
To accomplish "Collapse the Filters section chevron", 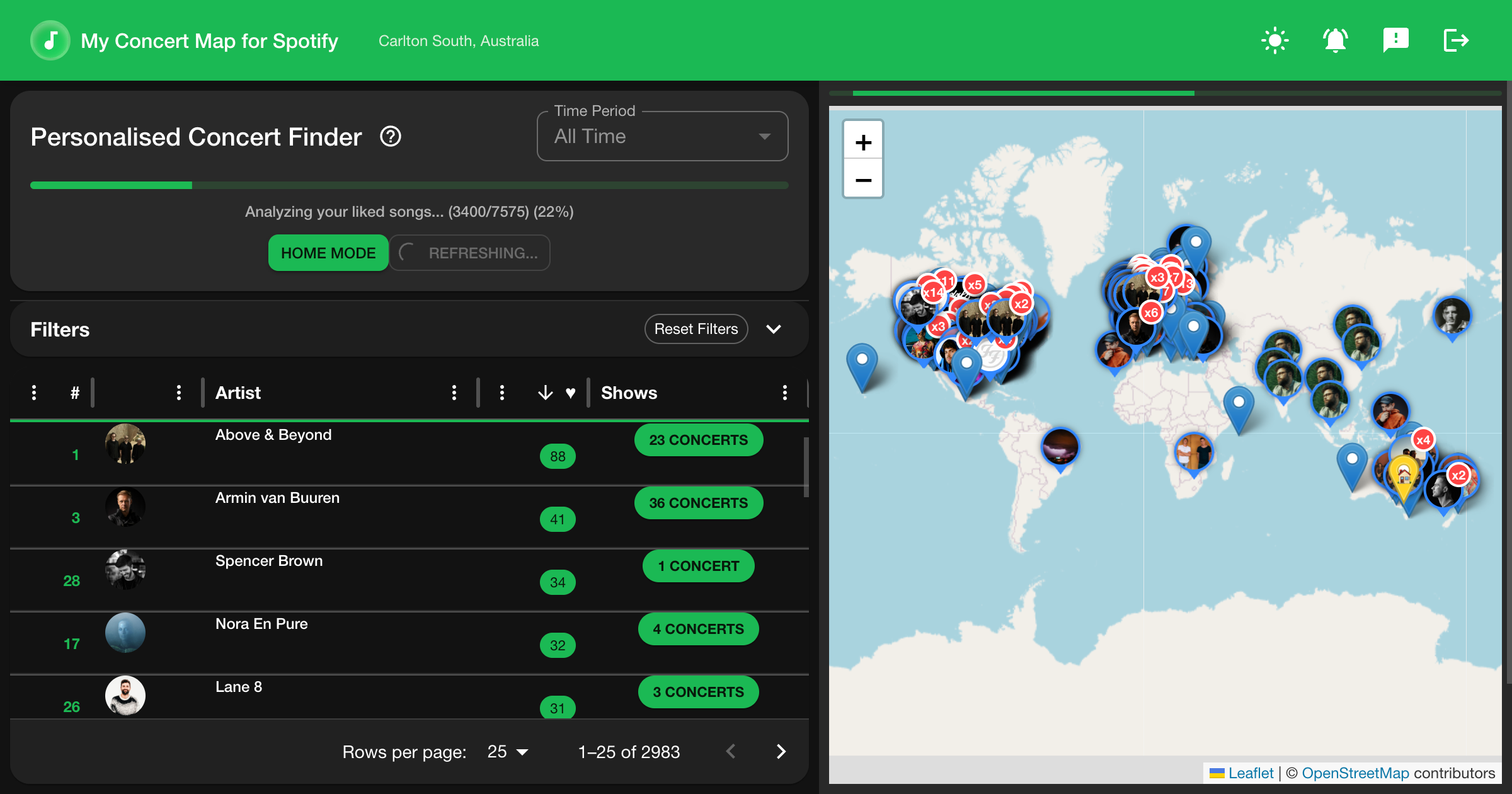I will click(774, 329).
